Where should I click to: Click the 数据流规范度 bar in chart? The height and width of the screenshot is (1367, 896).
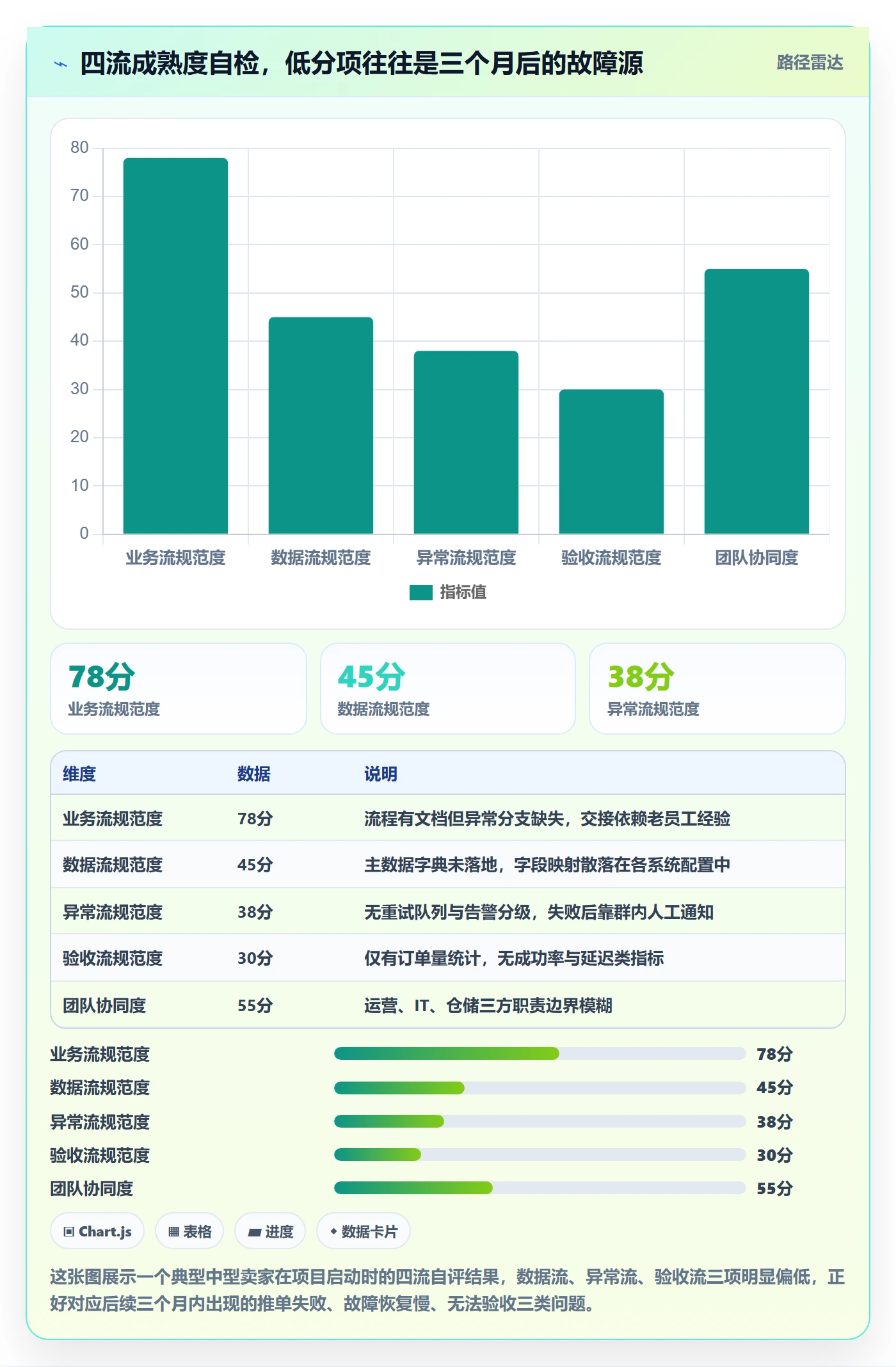(x=321, y=426)
